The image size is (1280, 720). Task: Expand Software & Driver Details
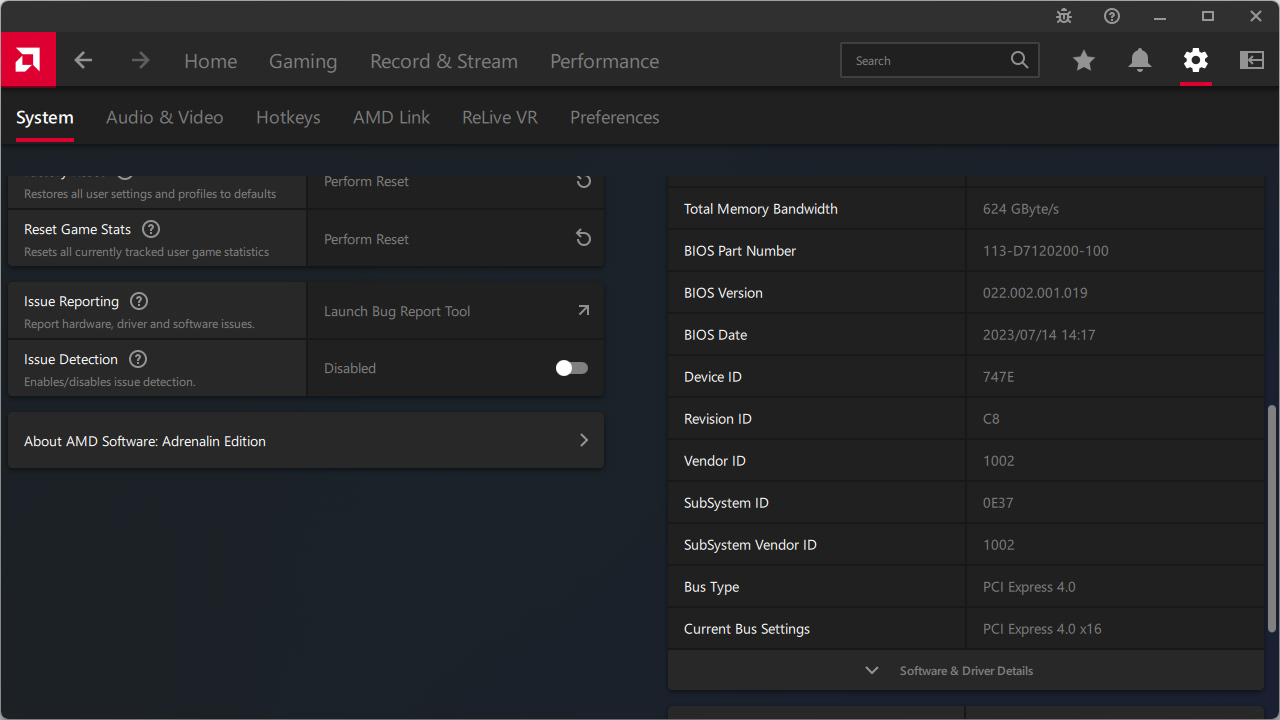[965, 671]
